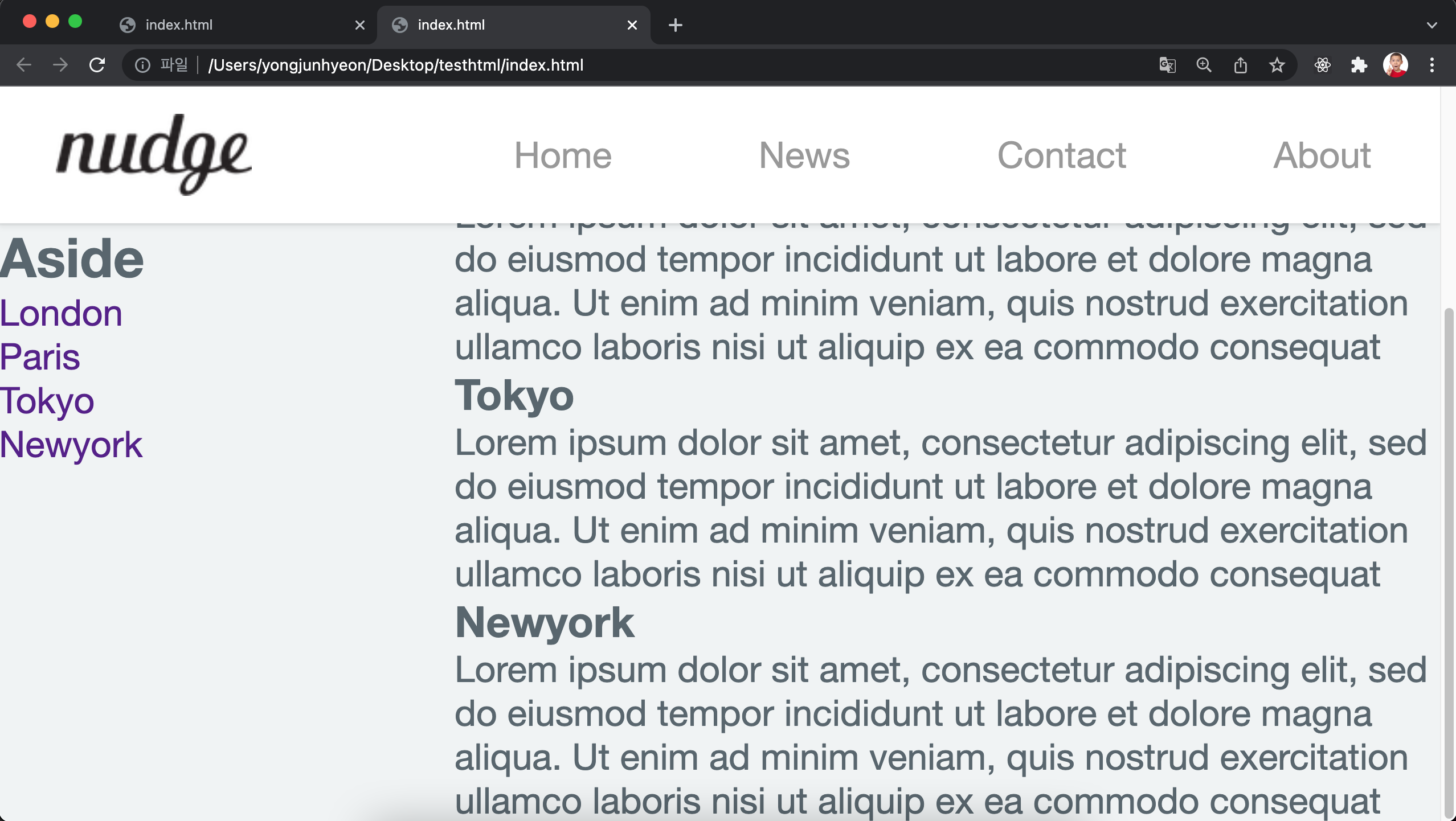1456x821 pixels.
Task: Open the Extensions puzzle piece menu
Action: point(1359,65)
